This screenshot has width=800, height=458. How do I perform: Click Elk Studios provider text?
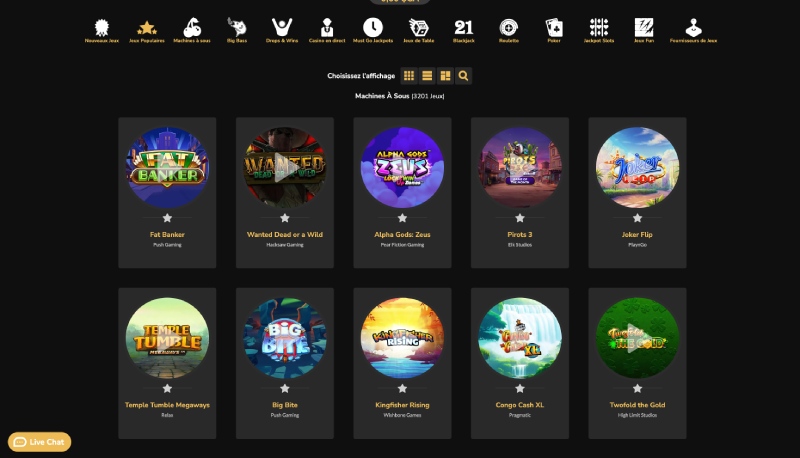click(520, 245)
